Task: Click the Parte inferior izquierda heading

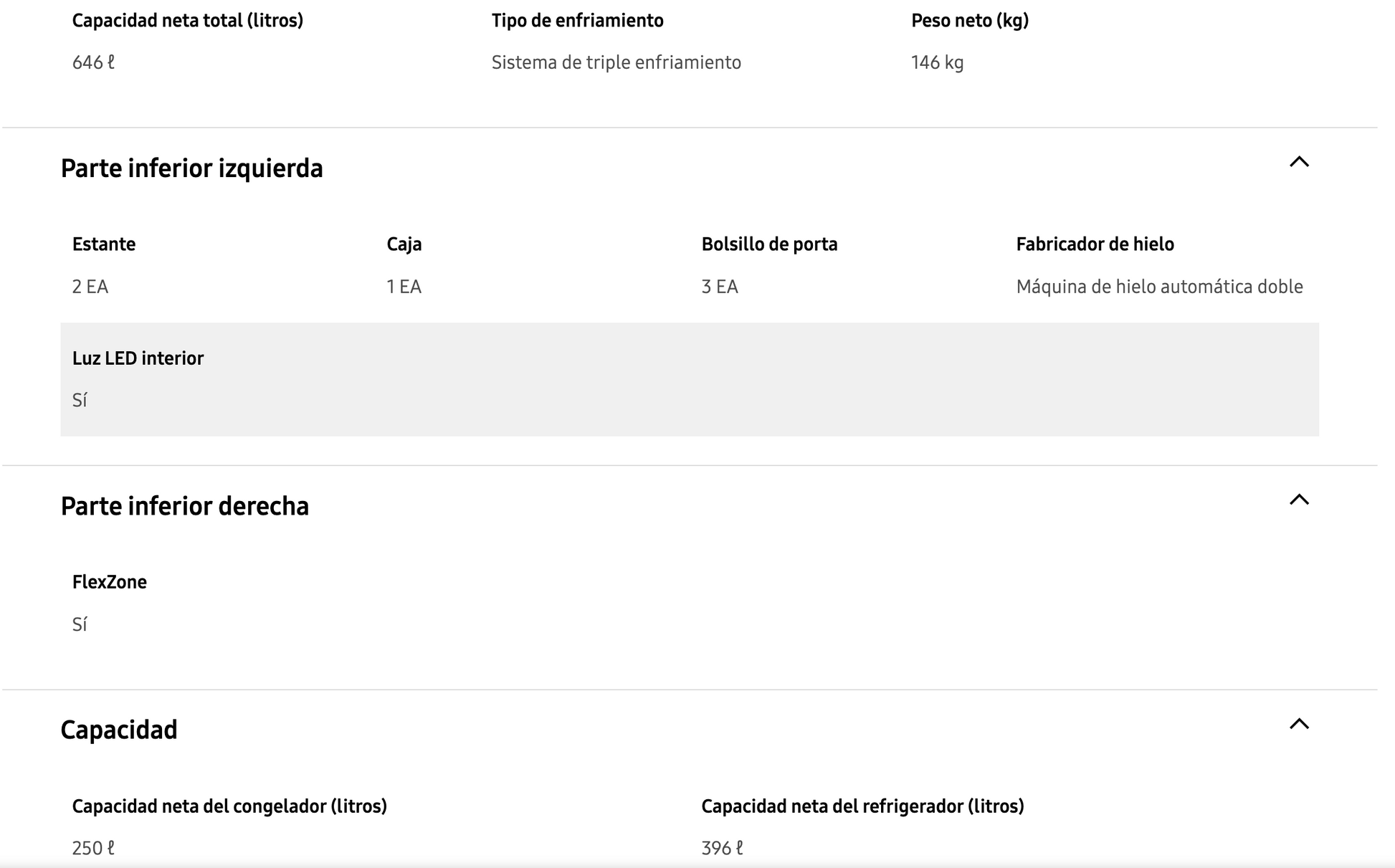Action: 191,168
